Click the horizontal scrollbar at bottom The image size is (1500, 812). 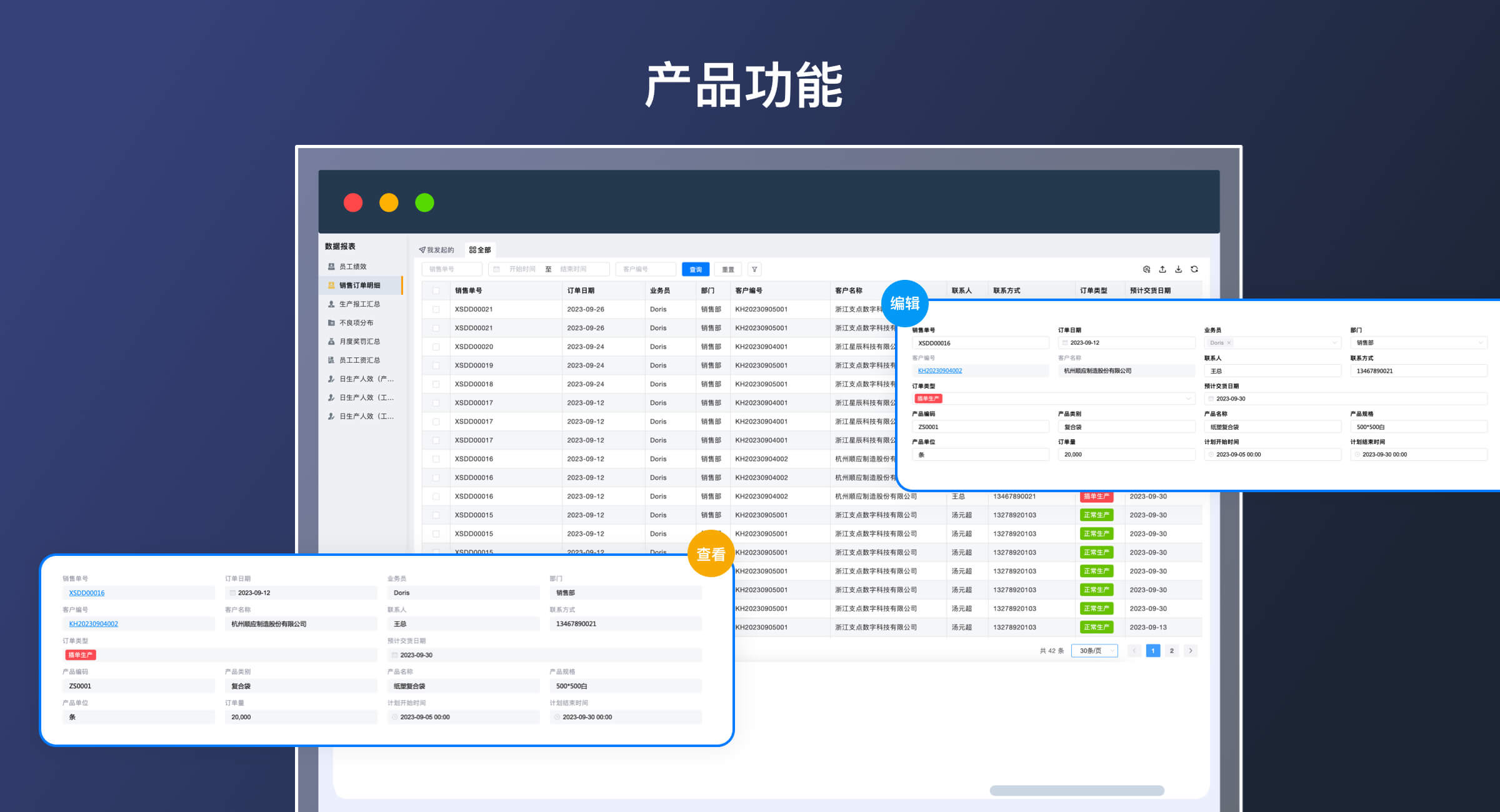click(x=1076, y=791)
